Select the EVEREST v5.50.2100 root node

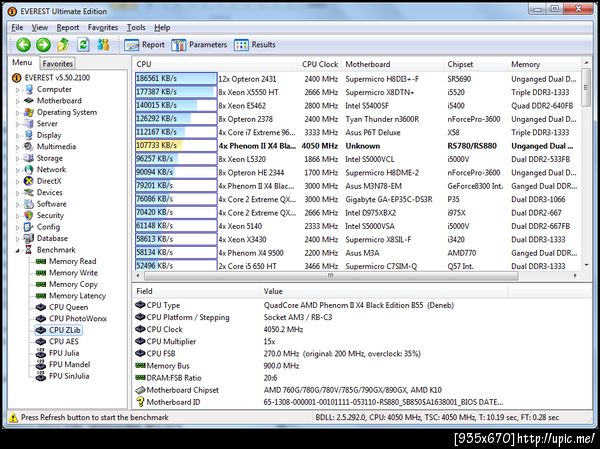pos(51,78)
